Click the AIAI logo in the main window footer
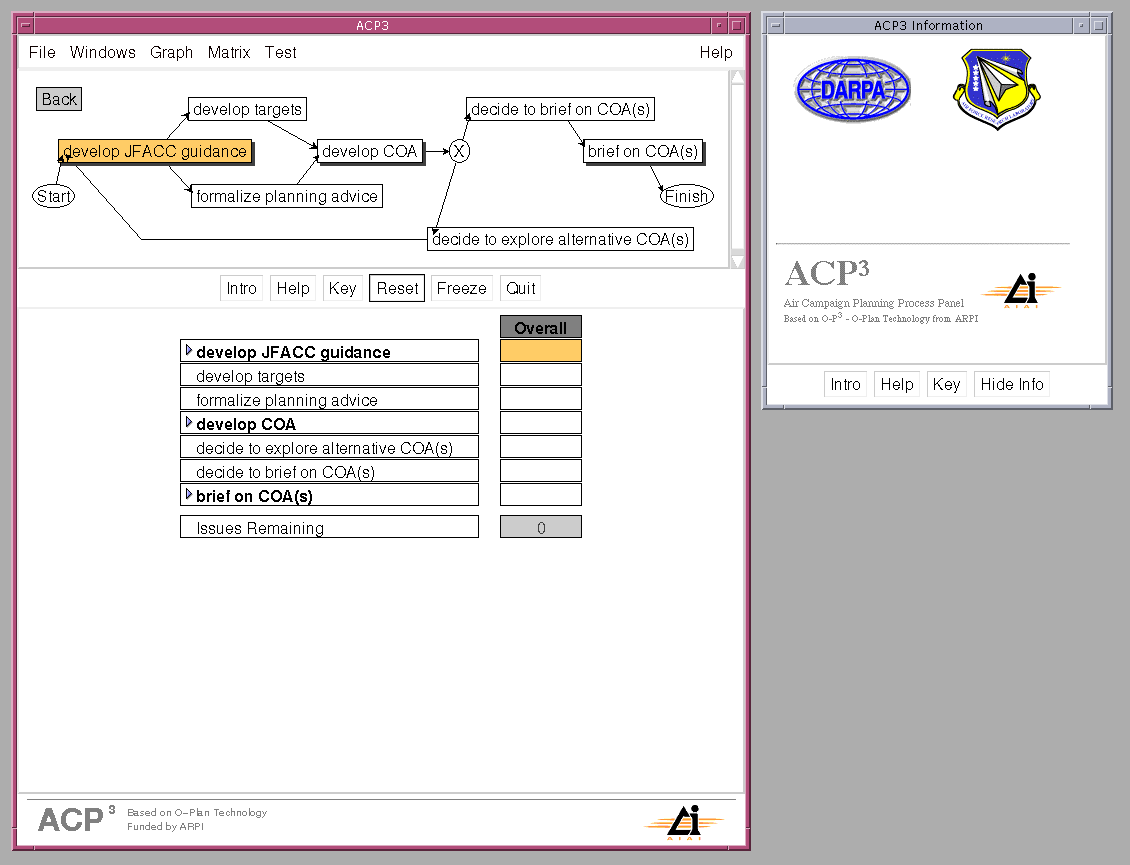This screenshot has width=1130, height=865. pyautogui.click(x=684, y=822)
